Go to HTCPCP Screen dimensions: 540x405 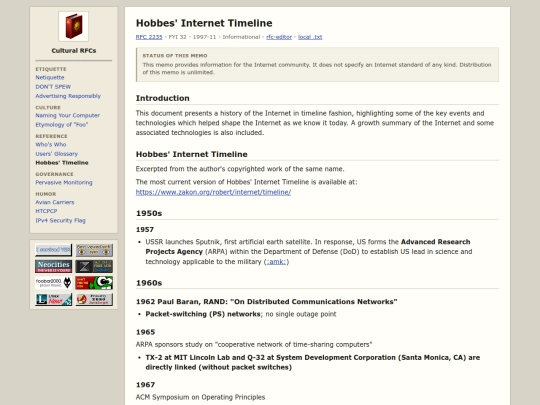pyautogui.click(x=46, y=211)
